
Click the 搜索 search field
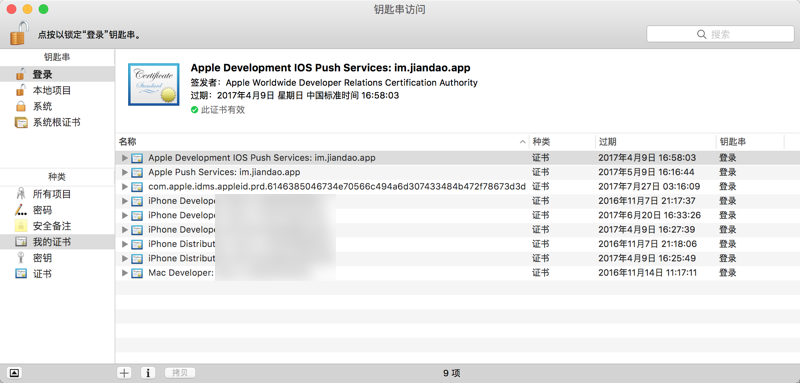720,34
